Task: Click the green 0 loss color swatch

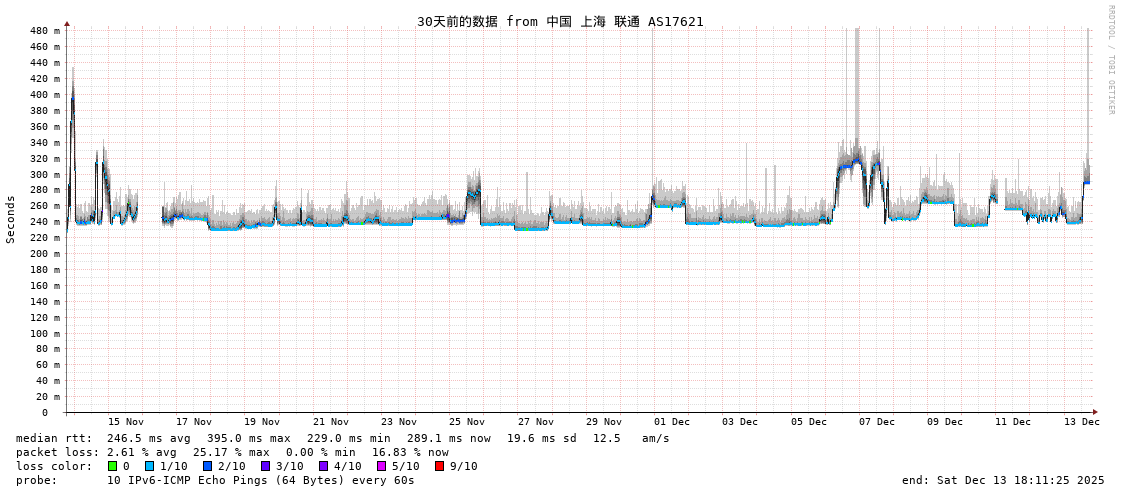Action: click(x=113, y=466)
